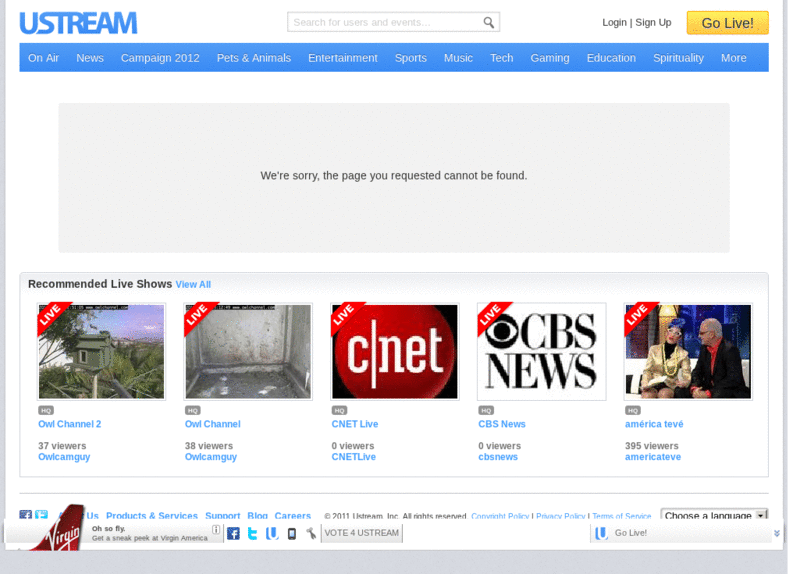Click the Login link

click(x=614, y=22)
